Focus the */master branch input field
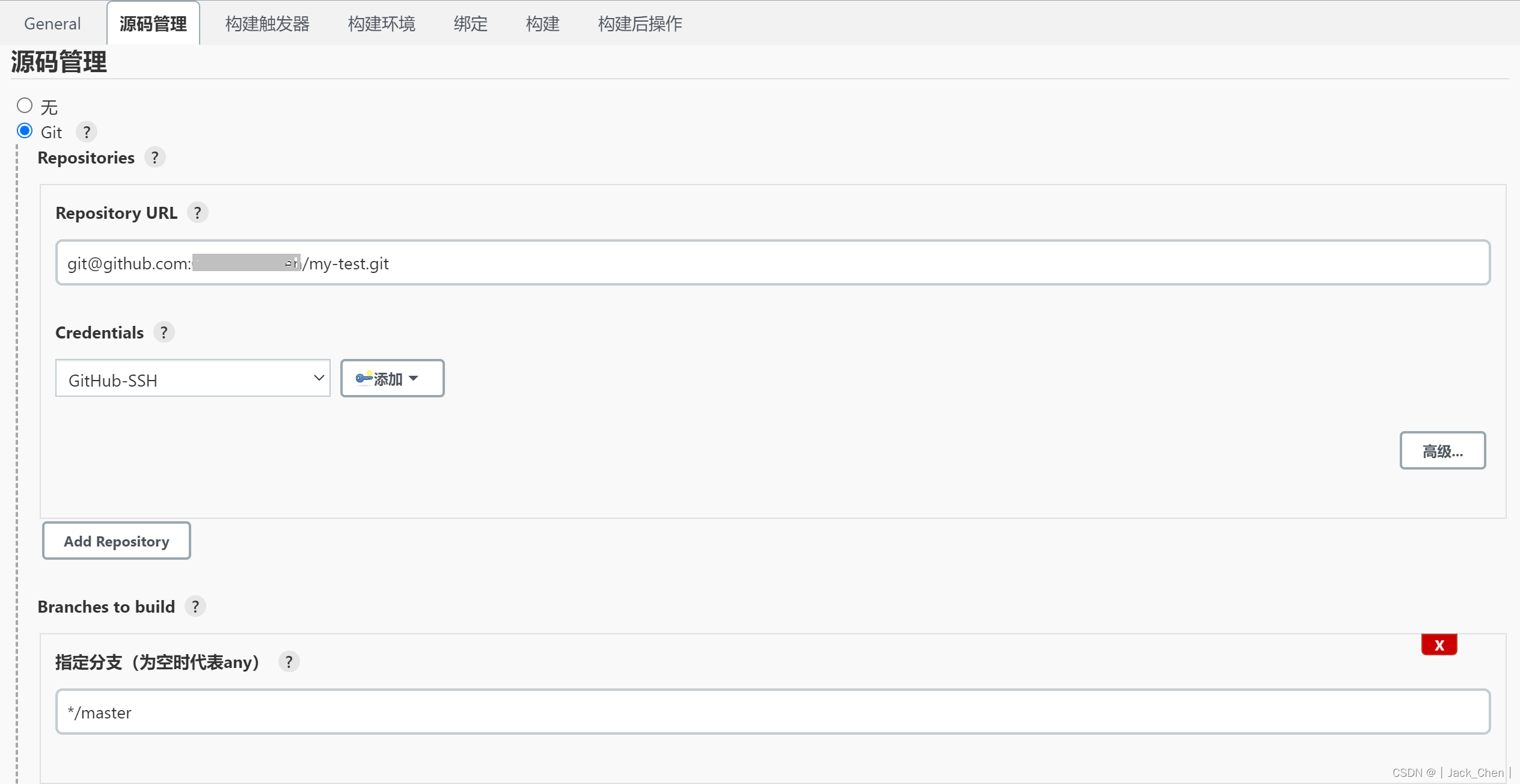This screenshot has width=1520, height=784. [x=773, y=712]
